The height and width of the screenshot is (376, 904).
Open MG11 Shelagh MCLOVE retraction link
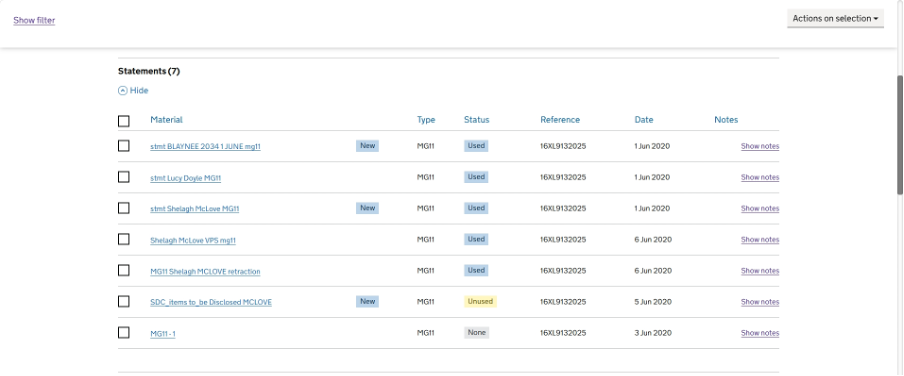(x=205, y=272)
